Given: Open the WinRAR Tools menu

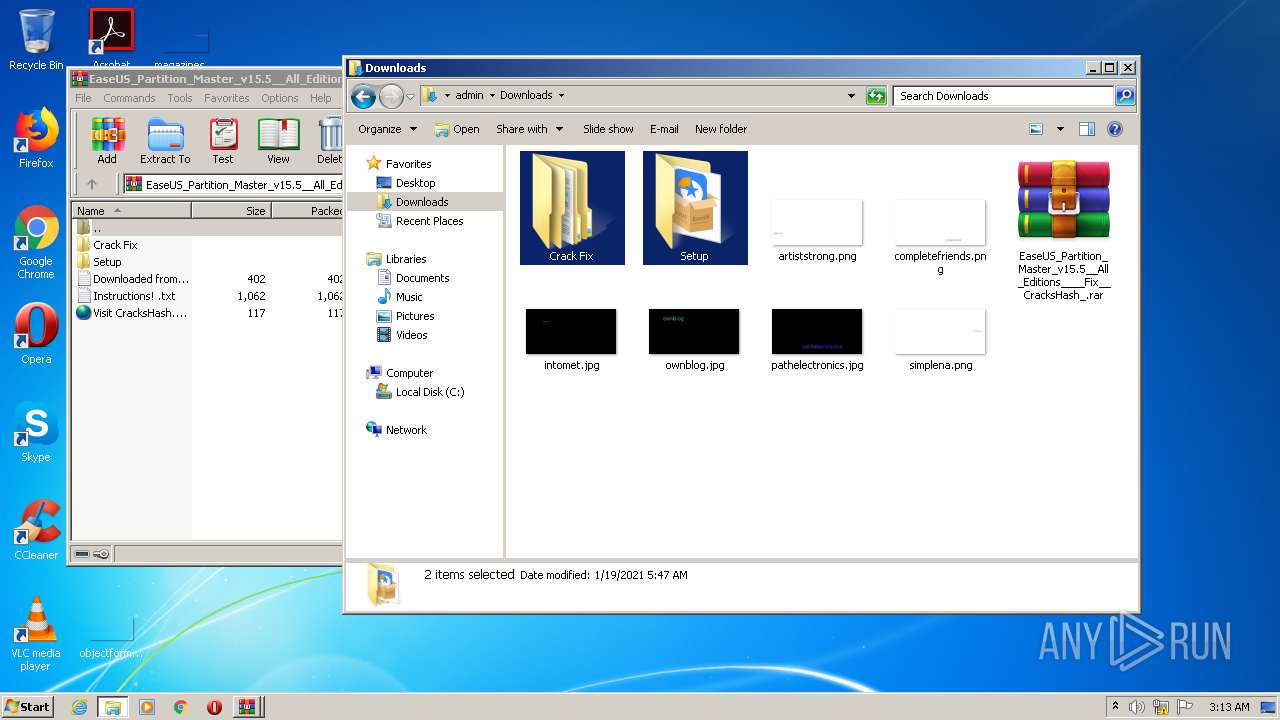Looking at the screenshot, I should click(180, 98).
